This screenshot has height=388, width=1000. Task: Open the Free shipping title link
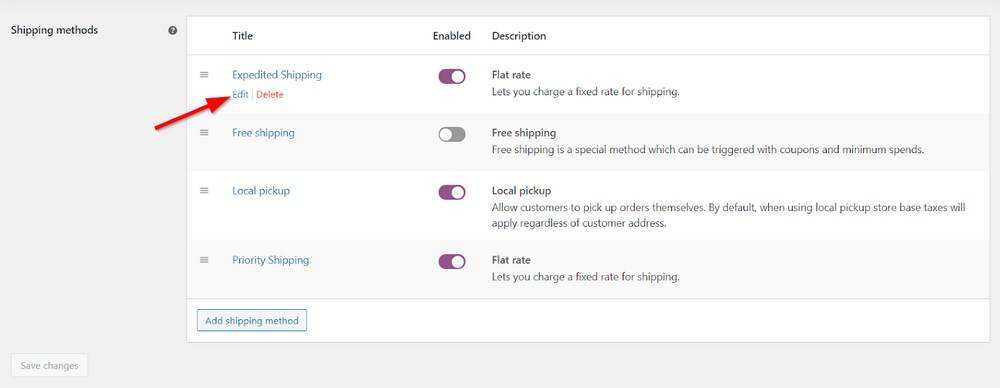pos(263,133)
